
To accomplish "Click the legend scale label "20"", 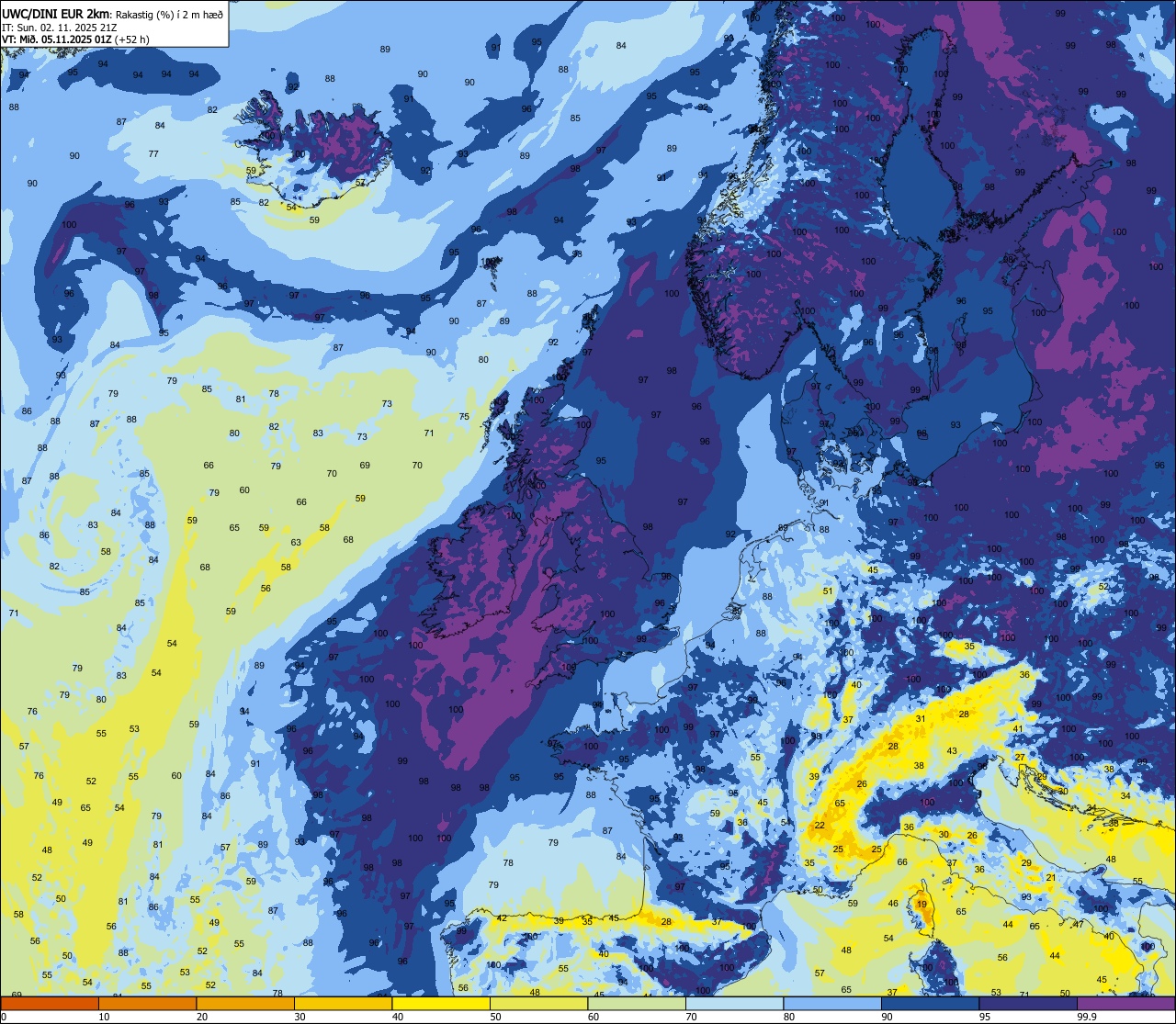I will coord(202,1017).
